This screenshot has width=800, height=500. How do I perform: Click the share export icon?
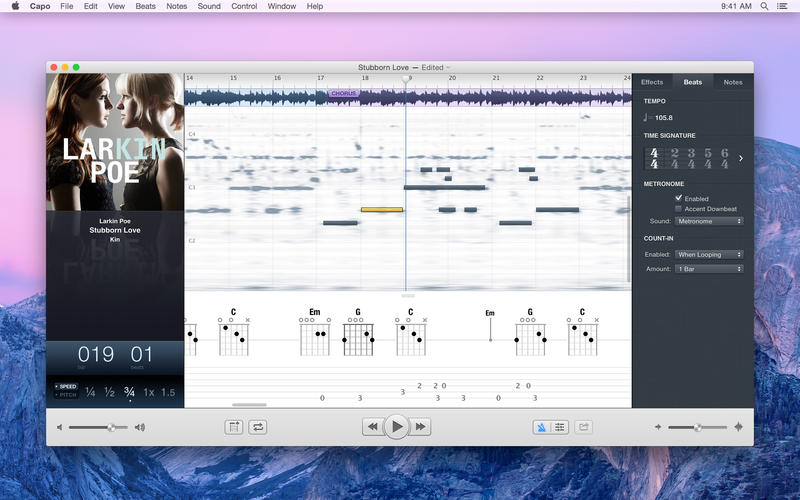[x=584, y=427]
